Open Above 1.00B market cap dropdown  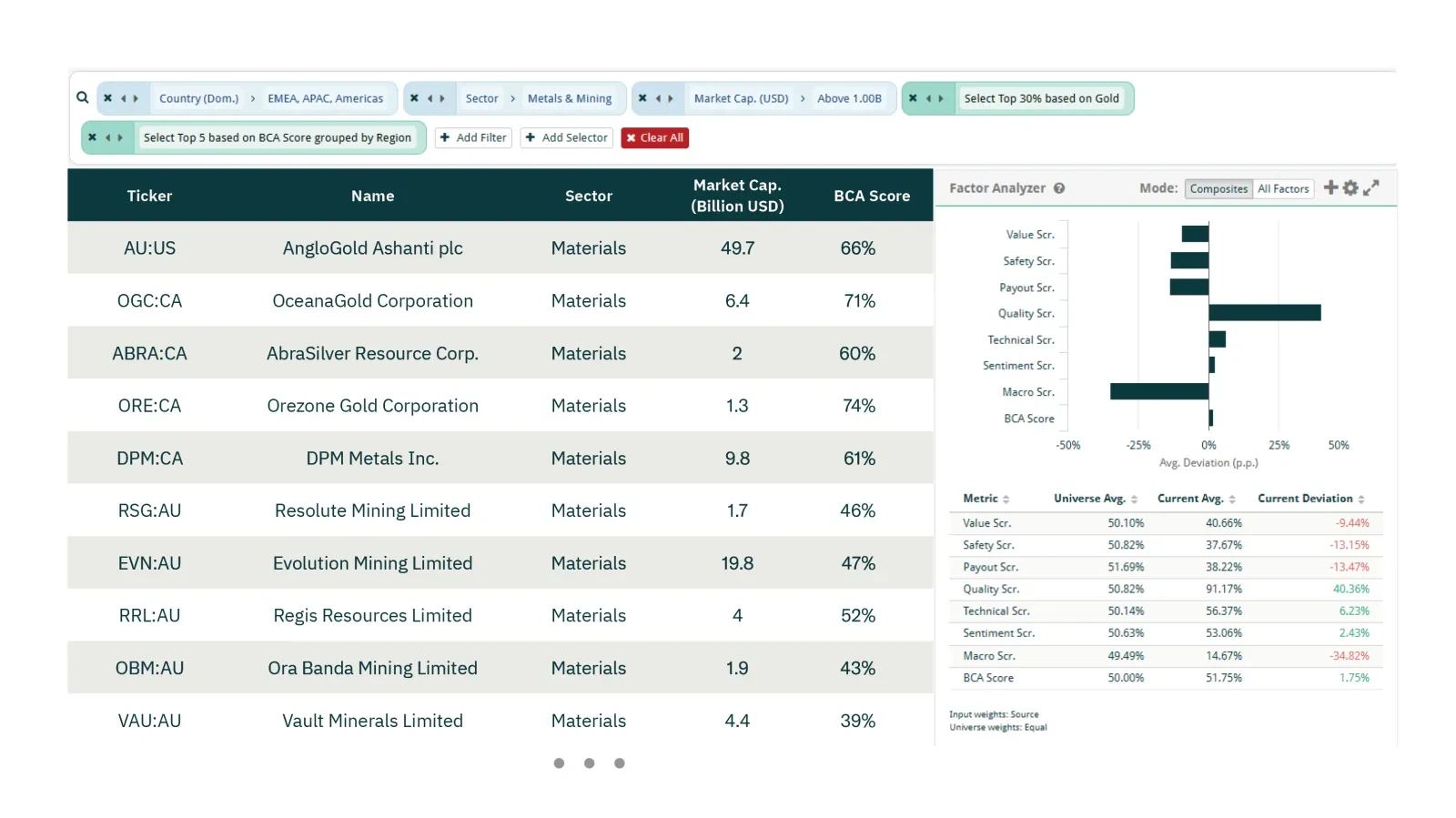click(x=849, y=98)
